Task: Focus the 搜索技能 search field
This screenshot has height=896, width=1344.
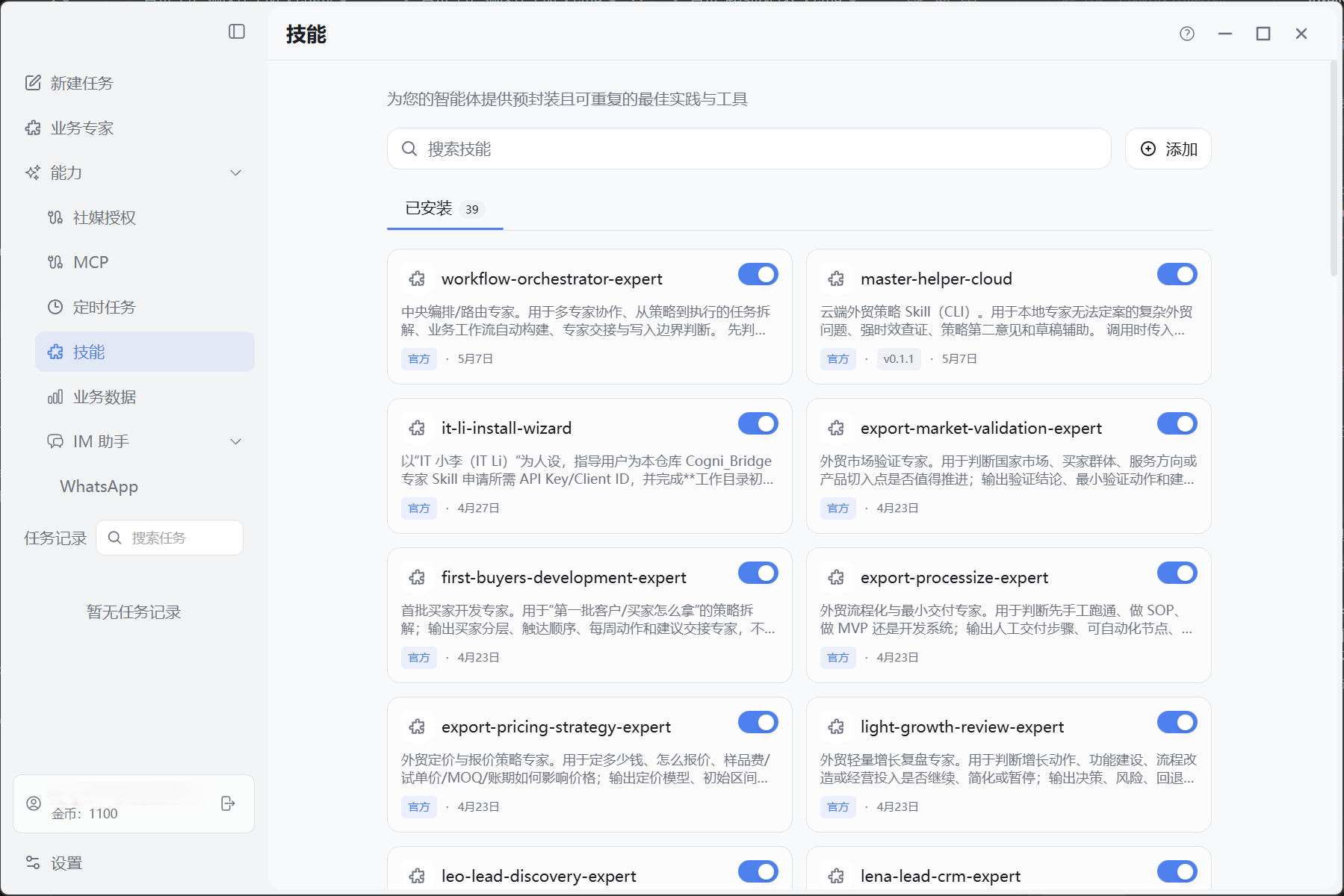Action: pyautogui.click(x=749, y=149)
